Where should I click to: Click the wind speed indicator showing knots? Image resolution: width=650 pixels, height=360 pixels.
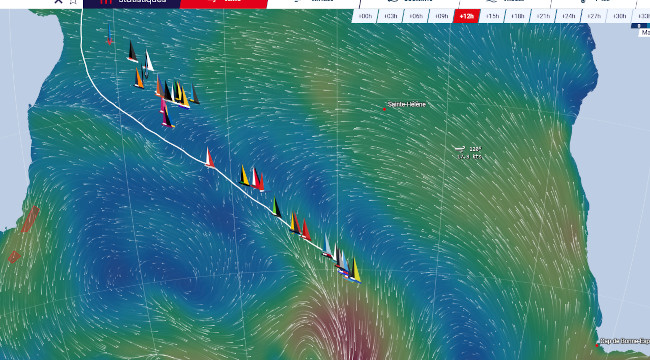pyautogui.click(x=469, y=153)
